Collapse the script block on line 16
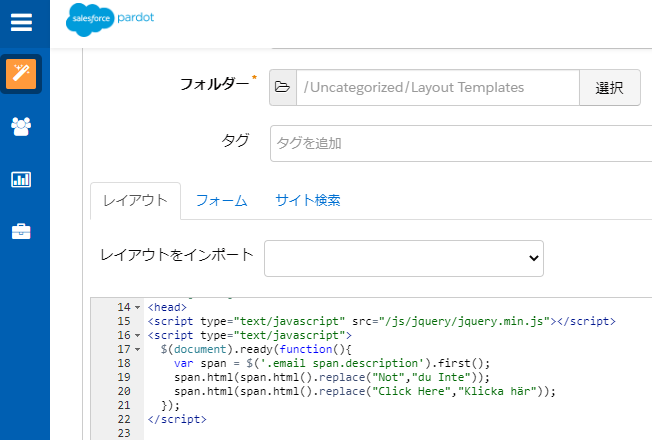 coord(138,335)
